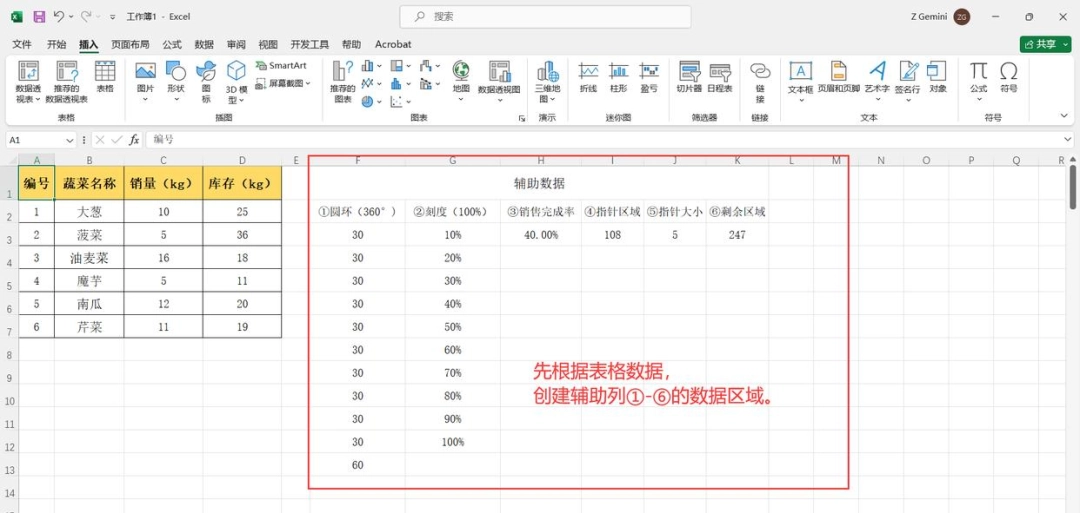The height and width of the screenshot is (513, 1080).
Task: Expand the formula bar
Action: pos(1068,140)
